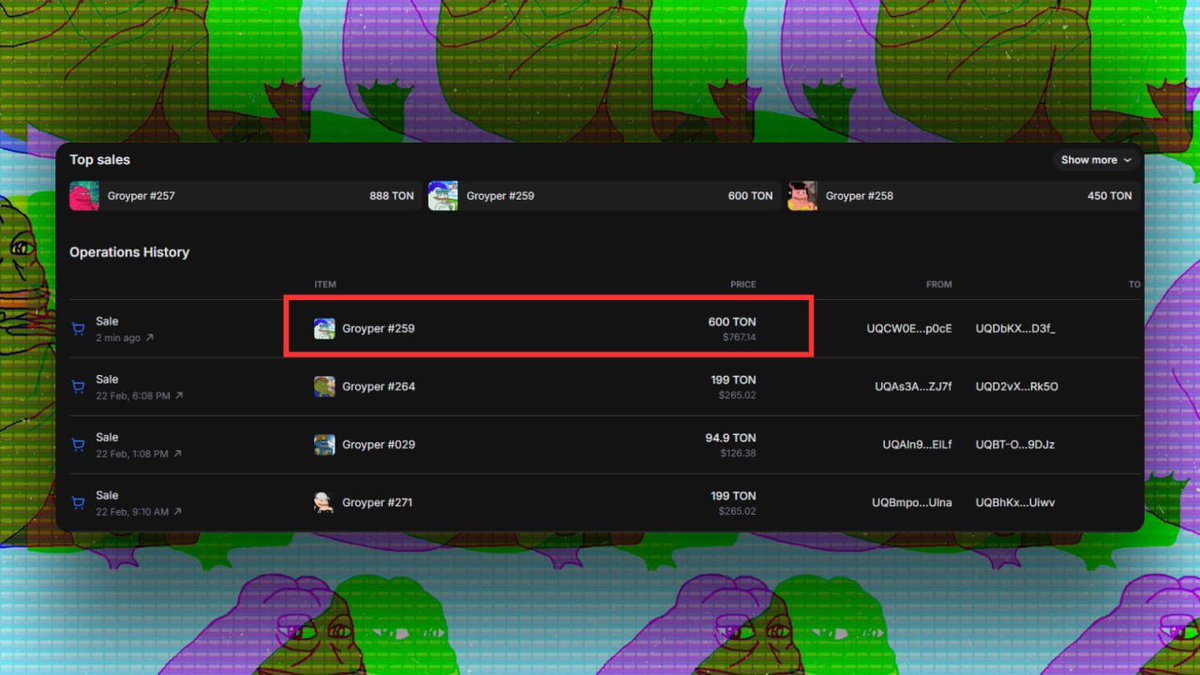Click the FROM column header
Screen dimensions: 1200x675
[939, 285]
